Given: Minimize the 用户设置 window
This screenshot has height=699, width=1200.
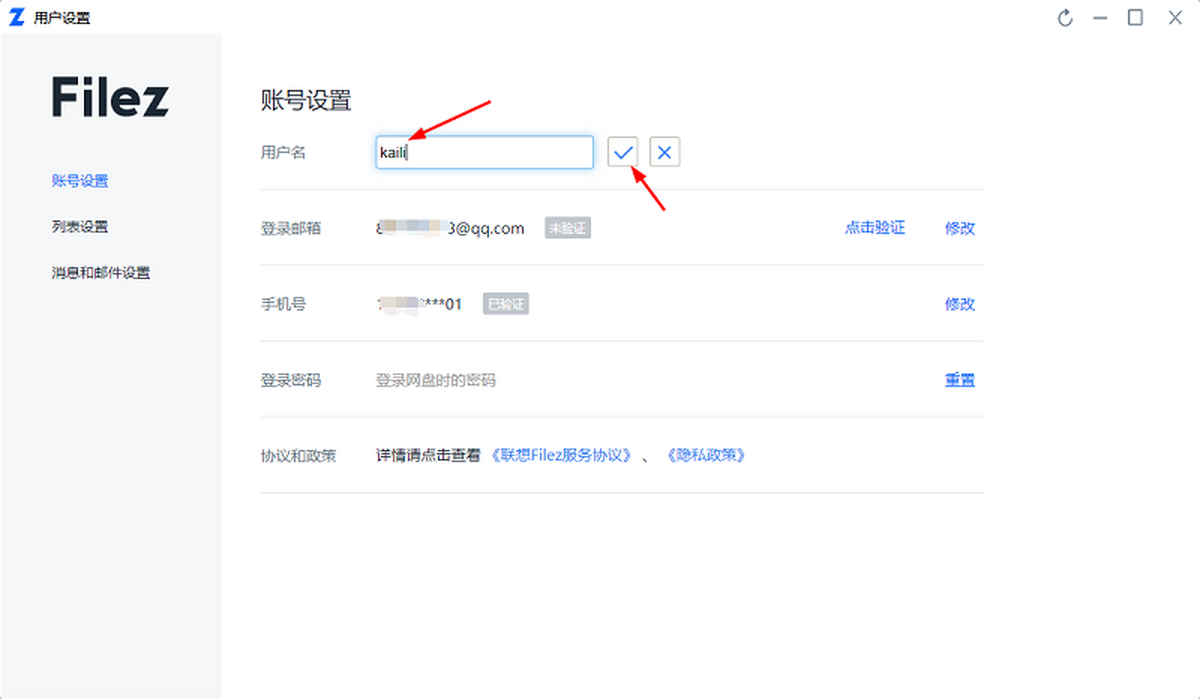Looking at the screenshot, I should (x=1100, y=18).
